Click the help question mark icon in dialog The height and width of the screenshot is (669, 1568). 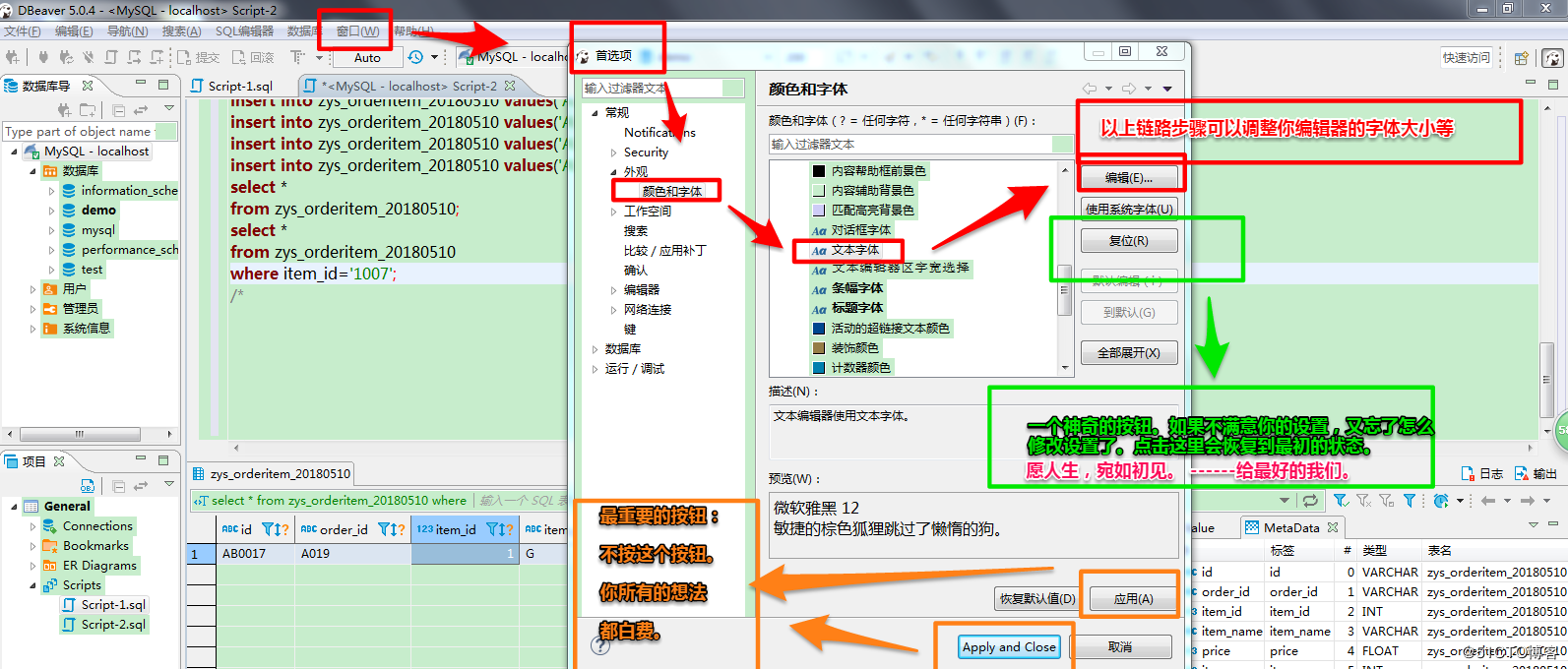(599, 645)
